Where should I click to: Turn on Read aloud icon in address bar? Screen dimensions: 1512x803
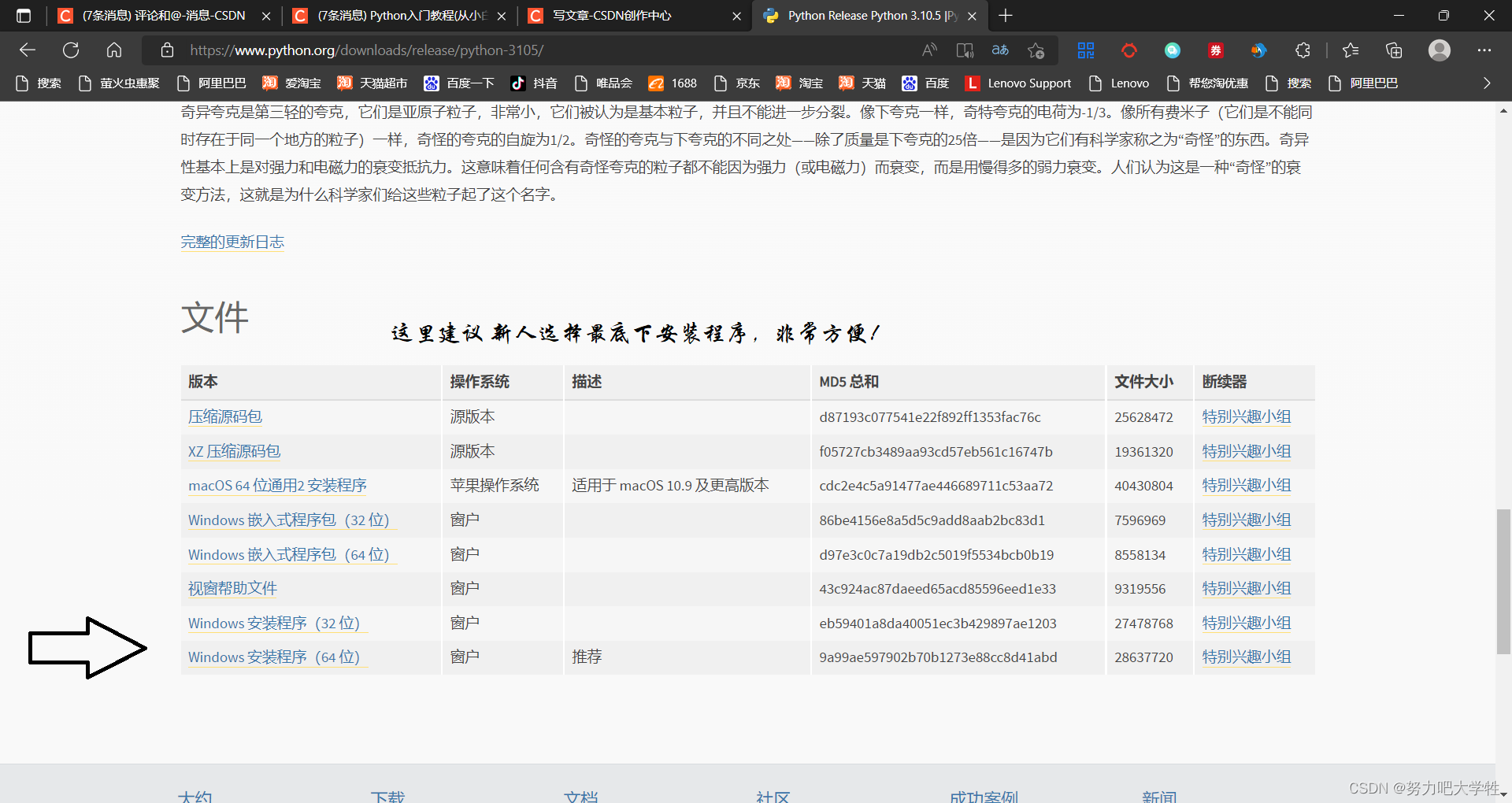click(929, 50)
